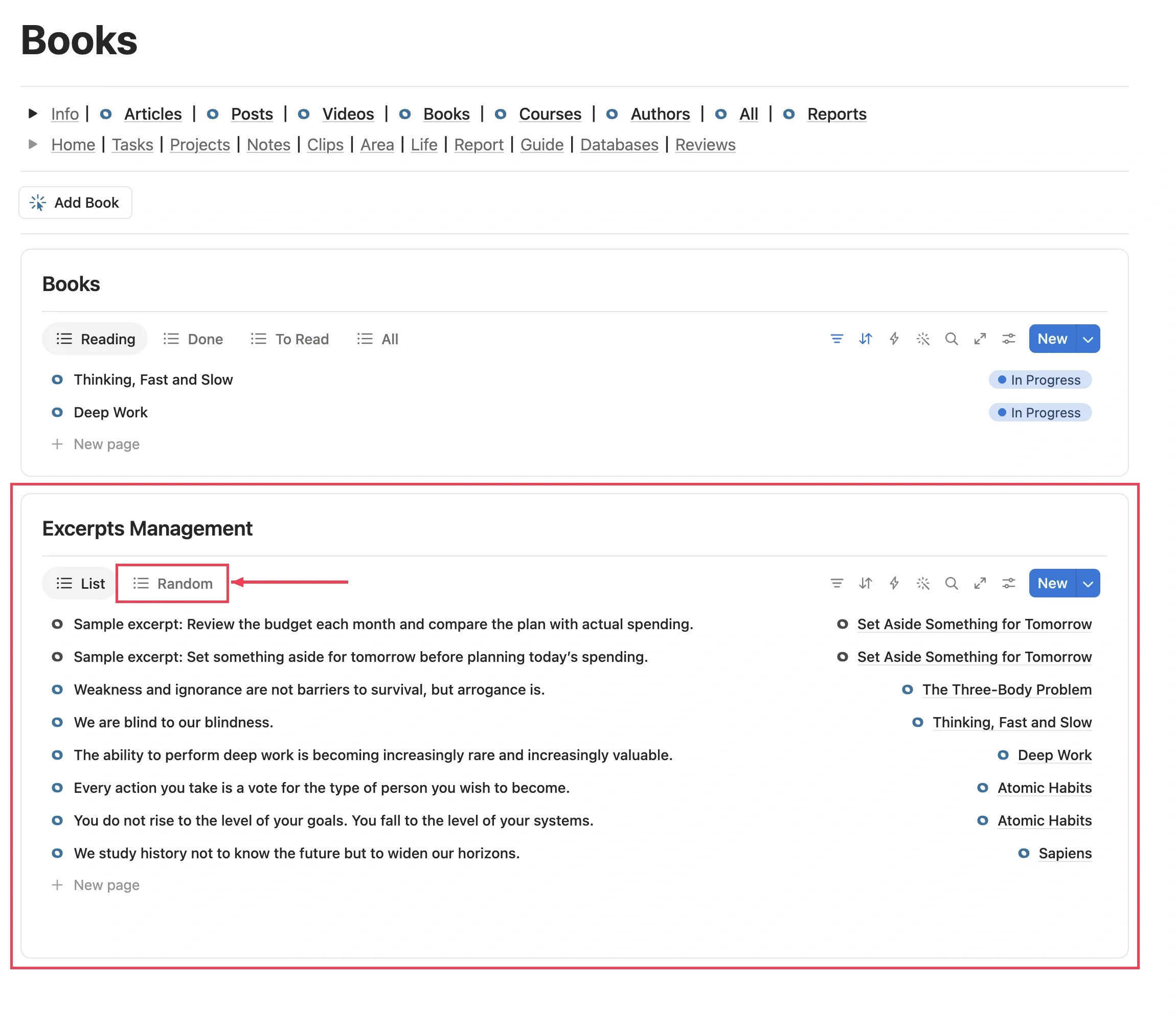Expand the Info toggle triangle
Viewport: 1176px width, 1023px height.
pos(33,114)
